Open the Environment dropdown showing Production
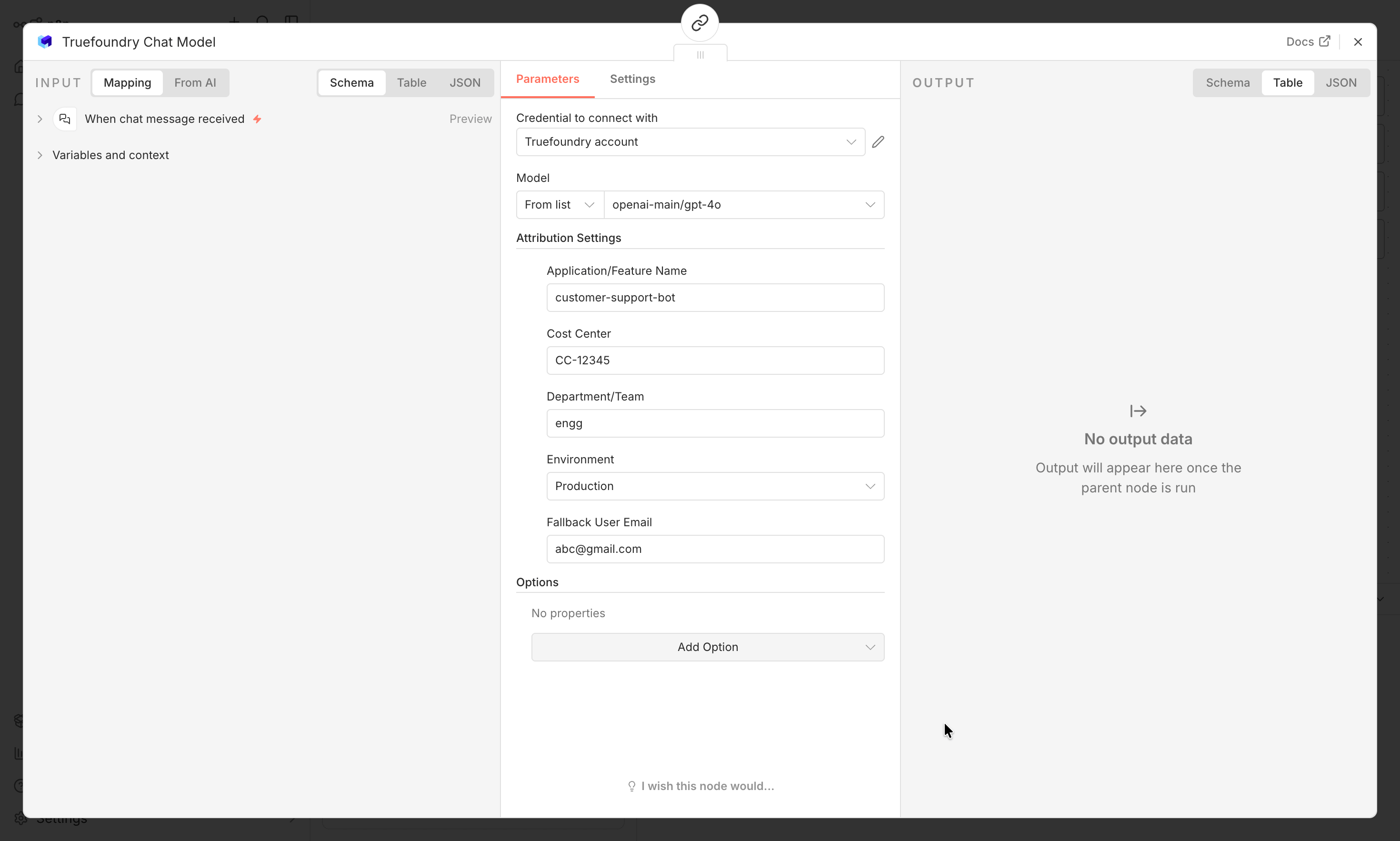Screen dimensions: 1400x841 pos(714,486)
